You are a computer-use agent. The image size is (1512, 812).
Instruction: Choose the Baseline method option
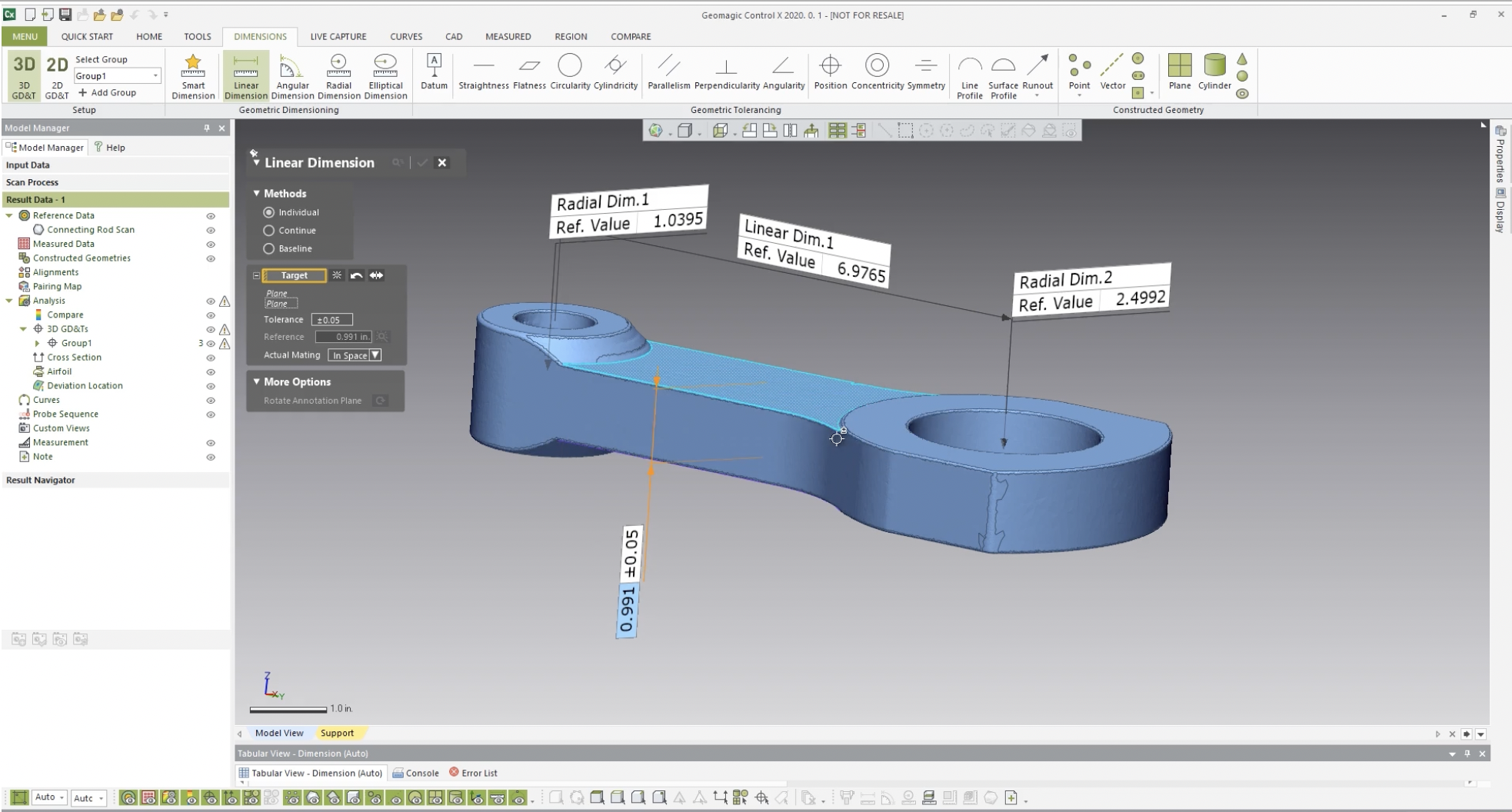click(269, 249)
